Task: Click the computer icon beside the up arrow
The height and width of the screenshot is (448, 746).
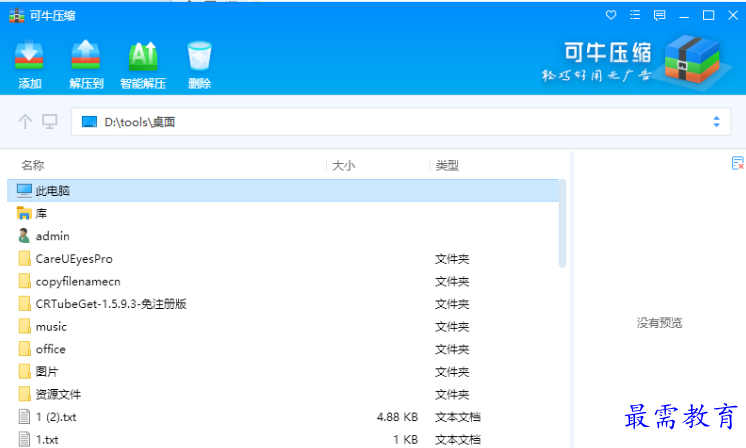Action: click(x=49, y=122)
